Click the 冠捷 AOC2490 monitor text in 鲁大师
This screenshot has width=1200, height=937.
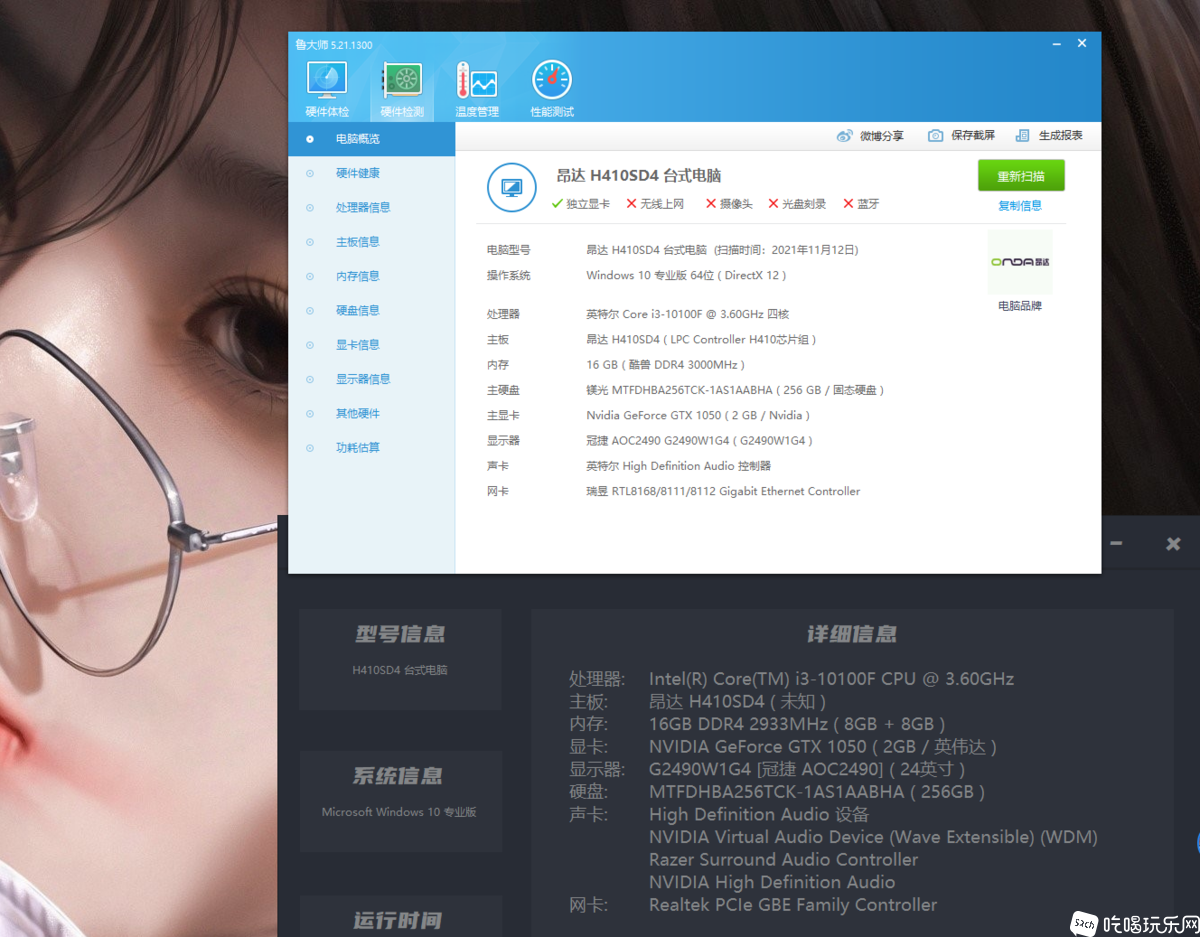point(699,441)
